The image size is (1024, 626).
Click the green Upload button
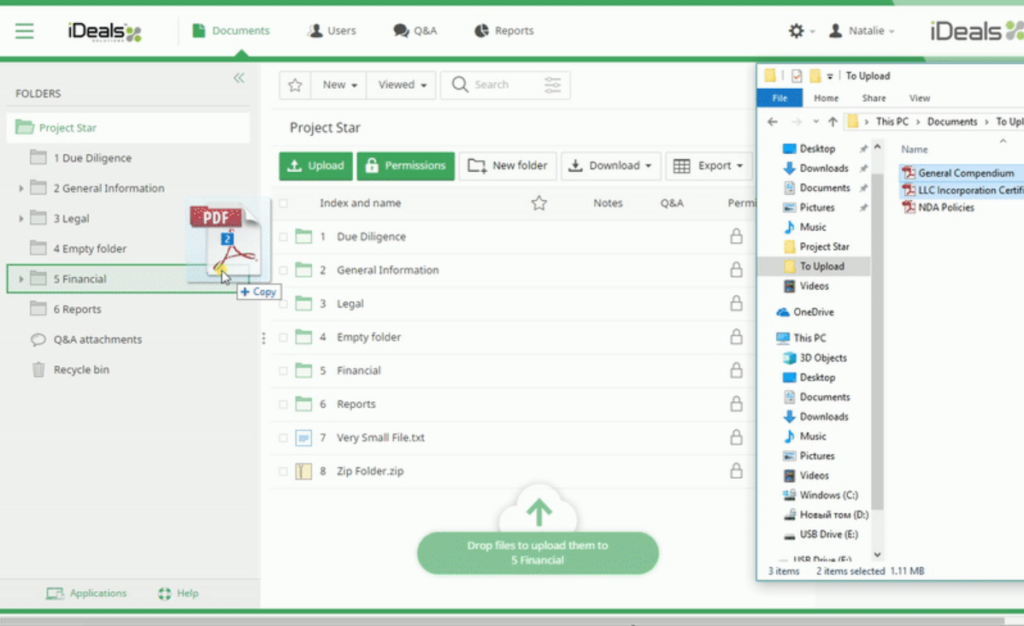pos(314,166)
